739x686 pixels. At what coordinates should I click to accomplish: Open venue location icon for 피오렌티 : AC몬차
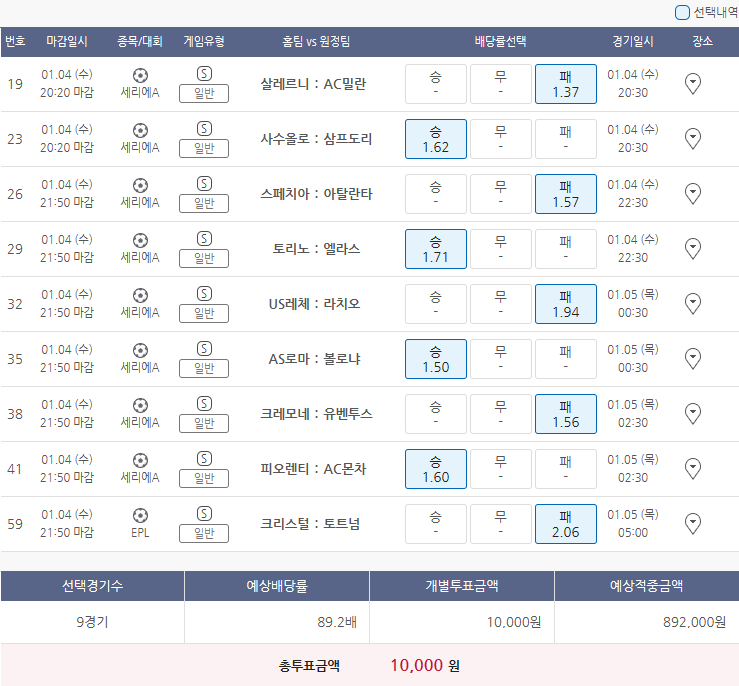(692, 469)
